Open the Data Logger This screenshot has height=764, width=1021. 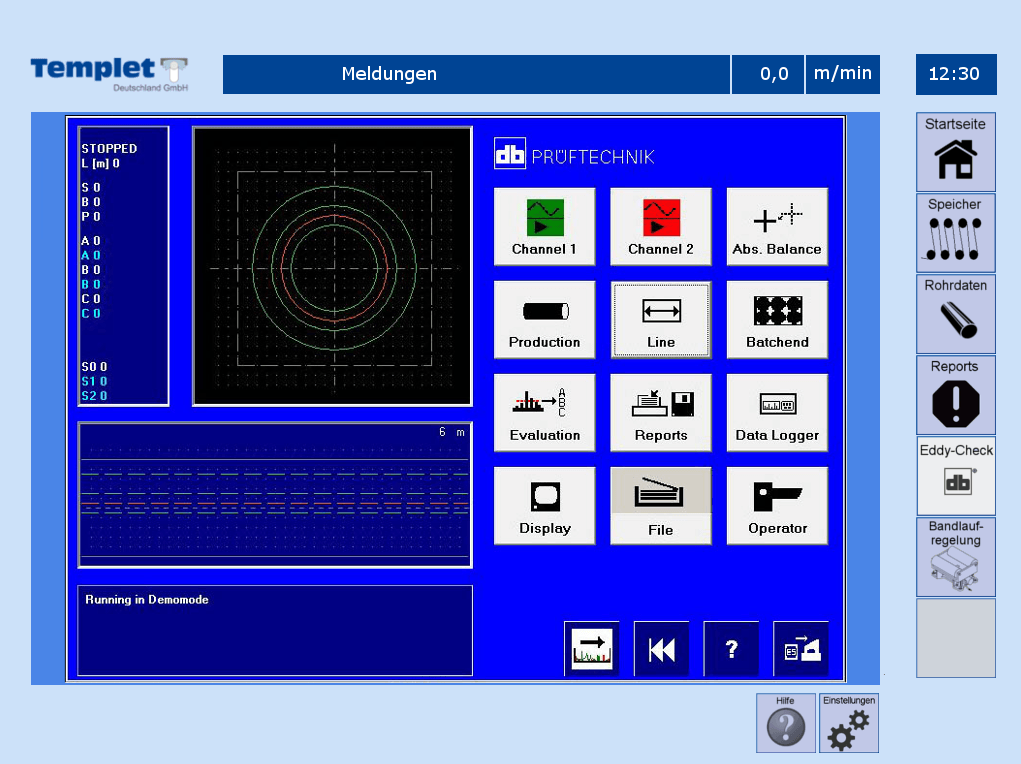pos(777,412)
